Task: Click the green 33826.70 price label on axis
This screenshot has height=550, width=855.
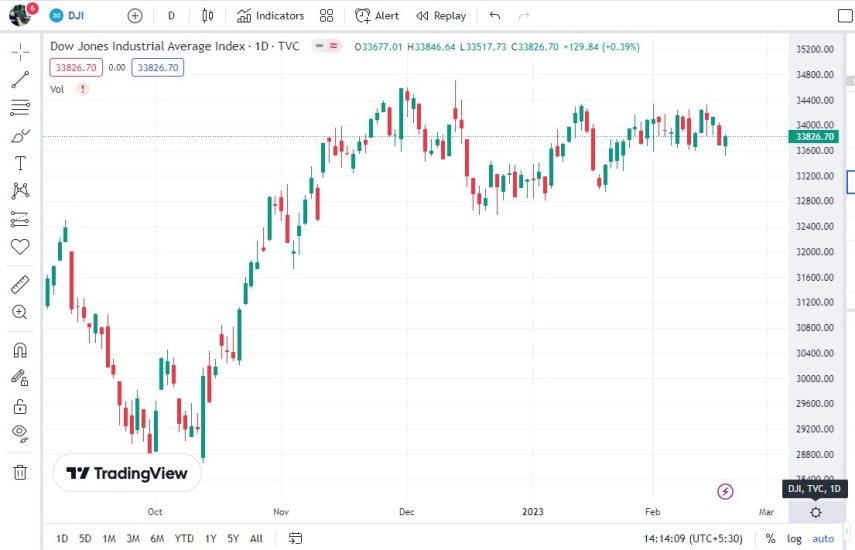Action: pyautogui.click(x=814, y=136)
